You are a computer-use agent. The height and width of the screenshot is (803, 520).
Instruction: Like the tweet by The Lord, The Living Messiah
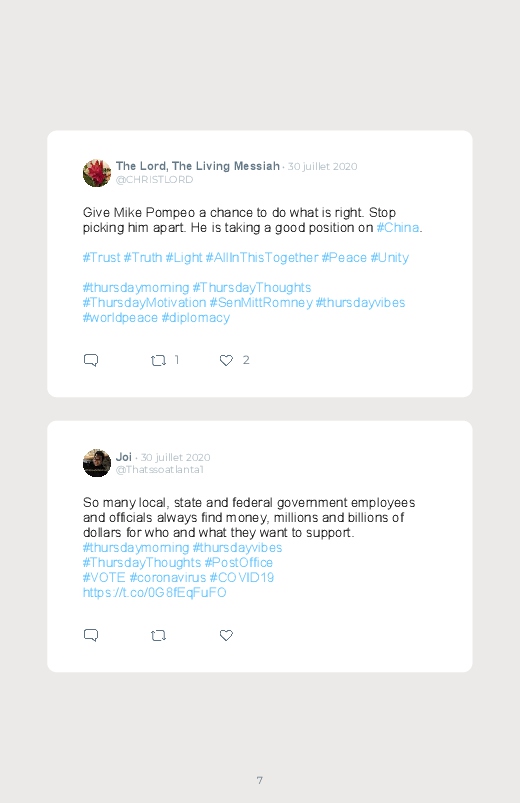(226, 361)
